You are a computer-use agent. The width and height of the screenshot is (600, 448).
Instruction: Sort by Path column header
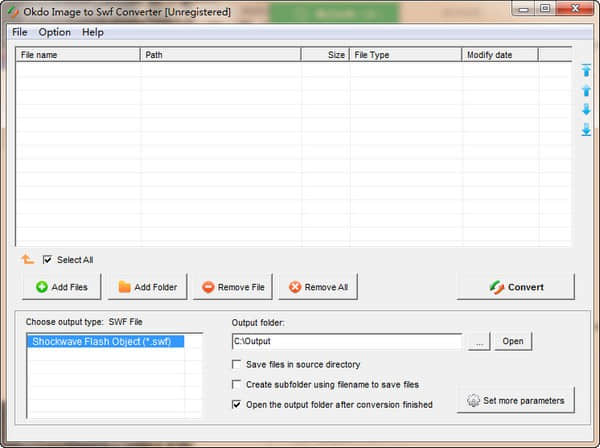click(221, 55)
